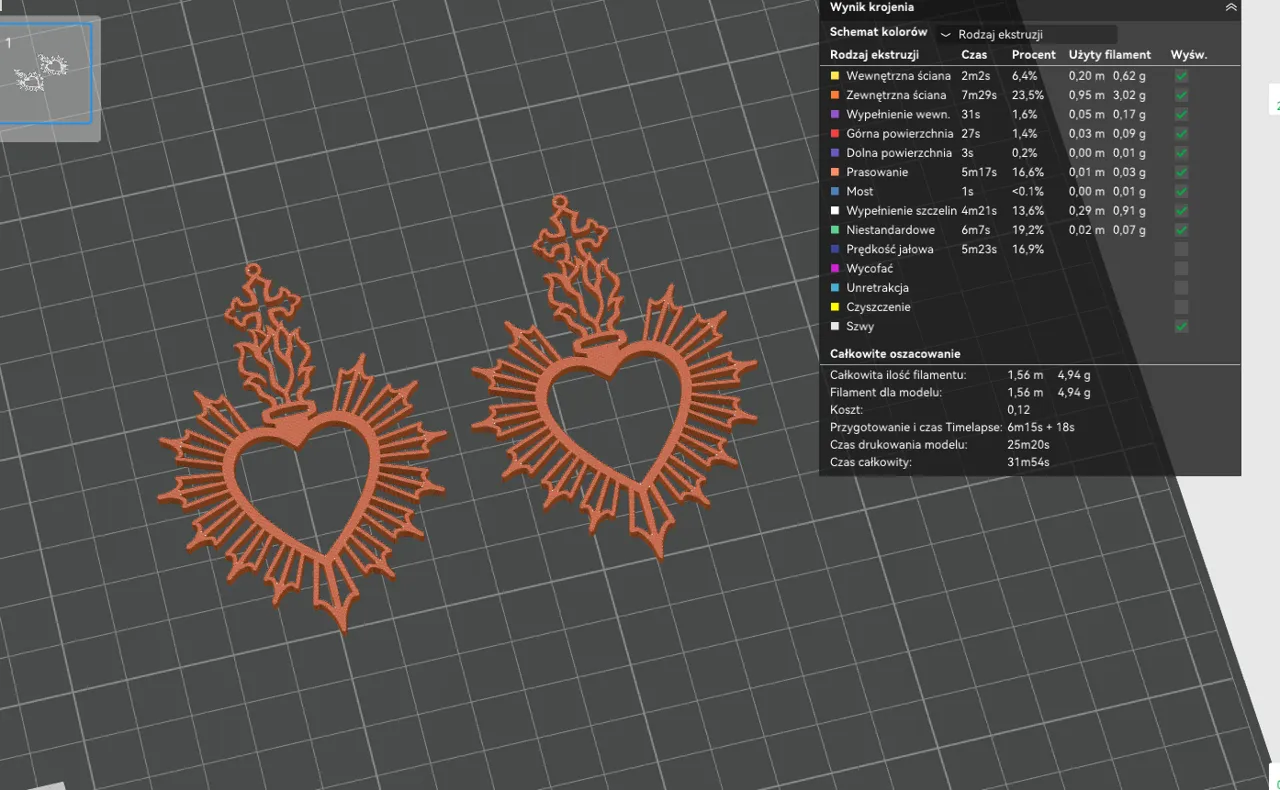This screenshot has height=790, width=1280.
Task: Click the orange Zewnętrzna ściana color swatch
Action: 835,95
